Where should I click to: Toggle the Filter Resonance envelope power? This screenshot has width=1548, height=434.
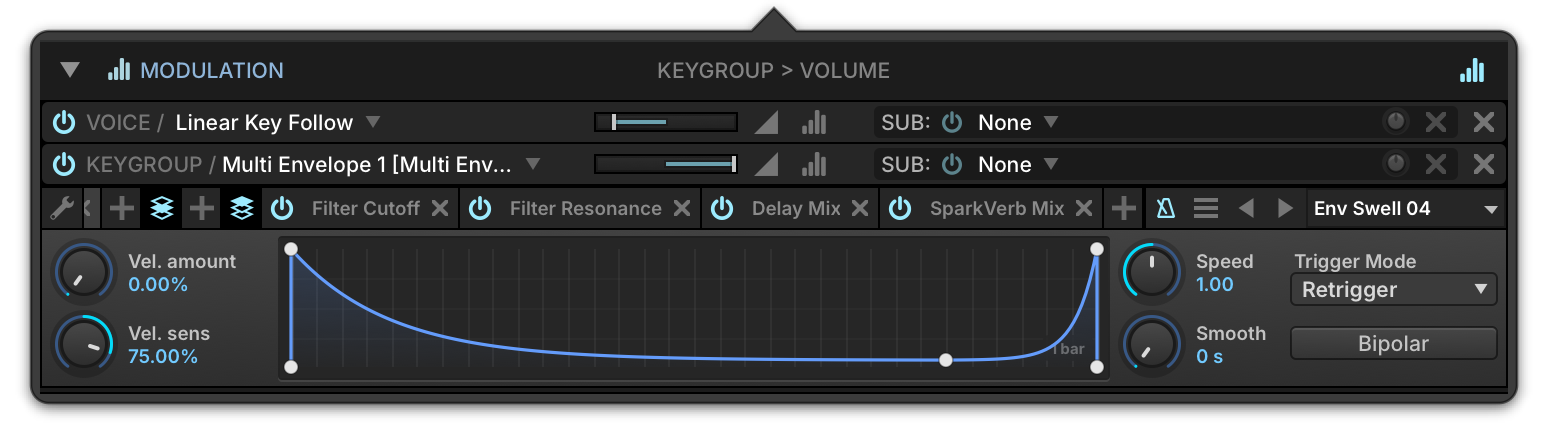click(x=481, y=208)
